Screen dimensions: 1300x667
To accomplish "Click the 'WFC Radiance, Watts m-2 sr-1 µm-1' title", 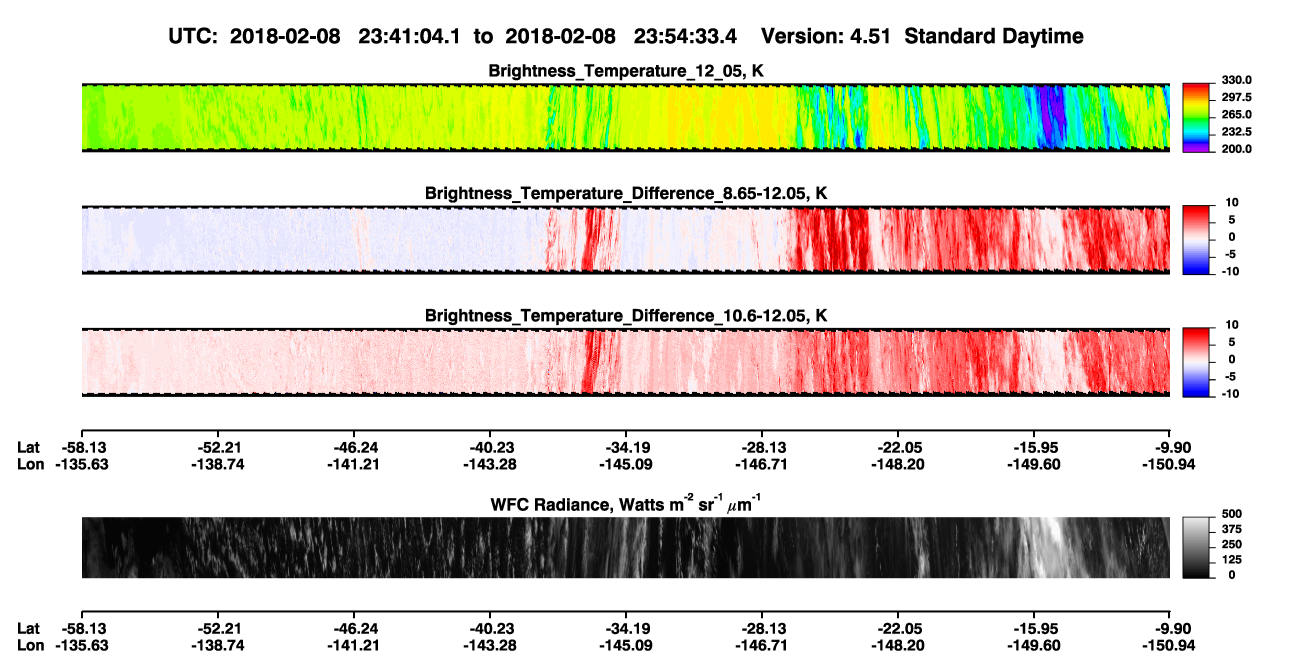I will pyautogui.click(x=626, y=503).
